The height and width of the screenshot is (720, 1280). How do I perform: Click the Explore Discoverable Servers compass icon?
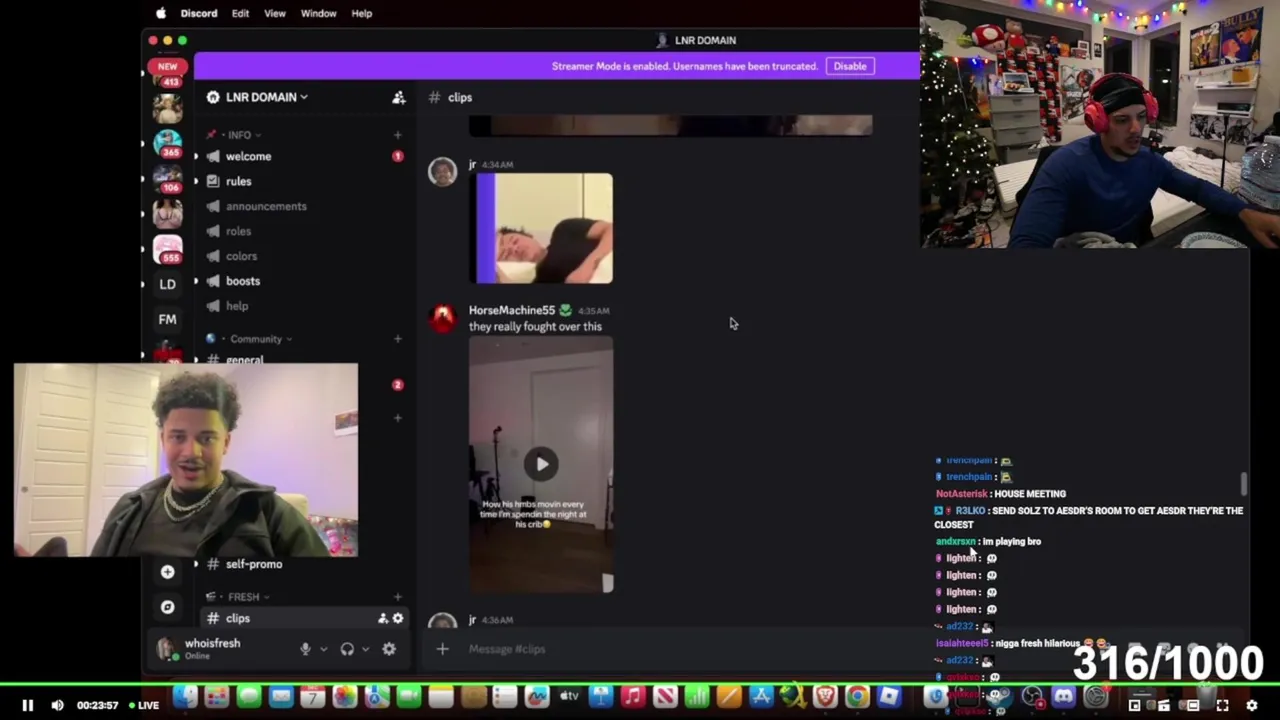point(167,607)
